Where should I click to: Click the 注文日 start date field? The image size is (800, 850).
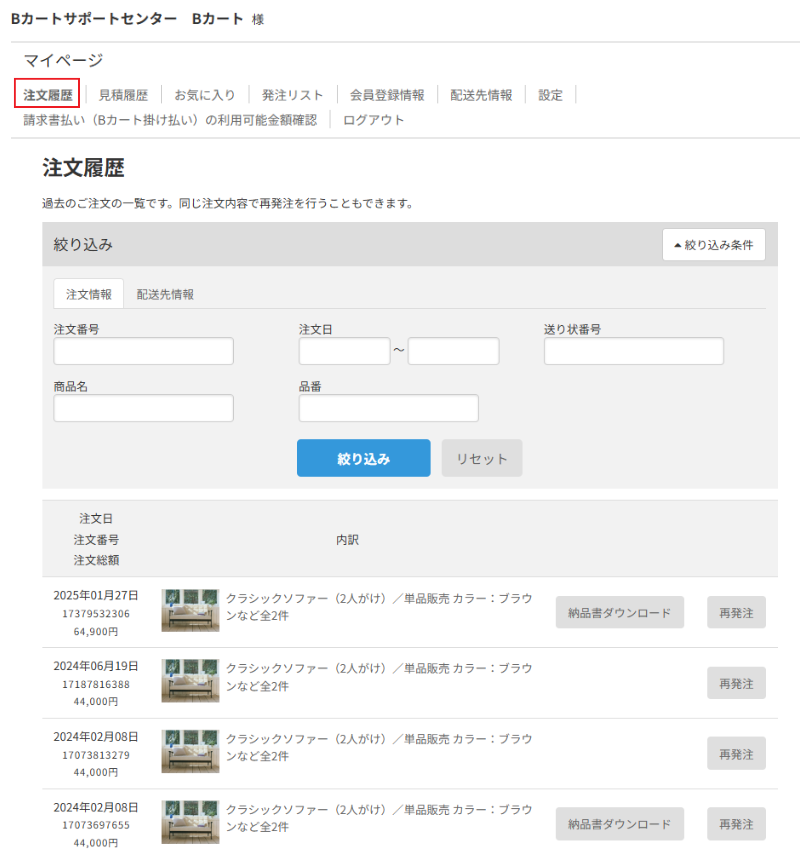pyautogui.click(x=344, y=351)
